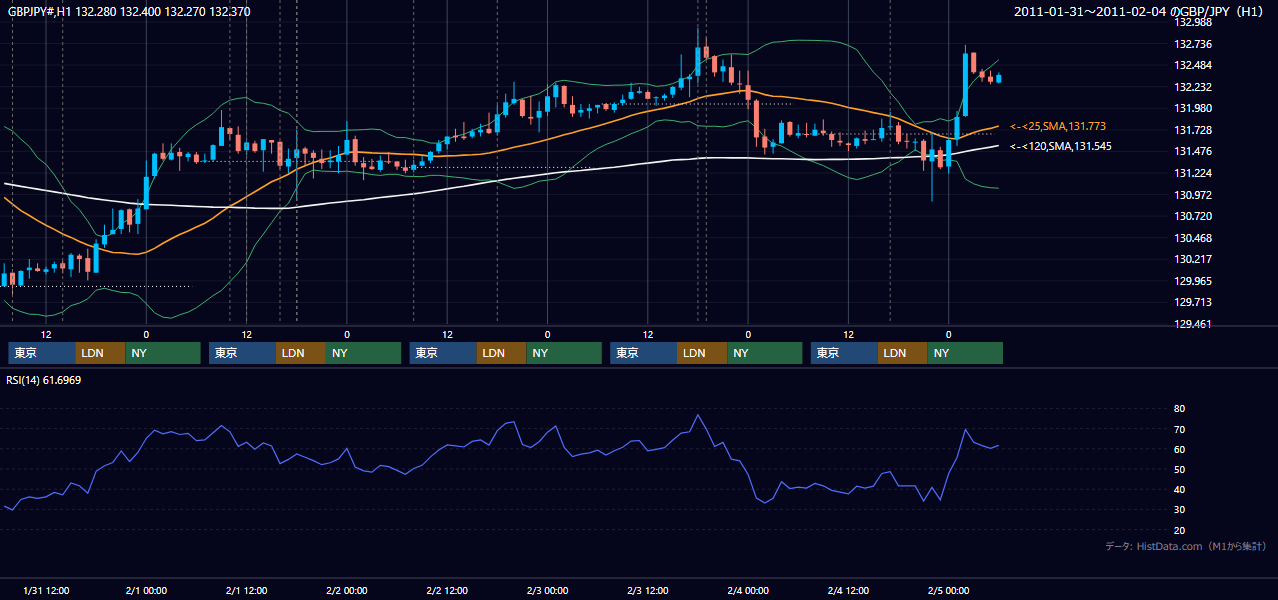
Task: Click RSI axis level 30
Action: pyautogui.click(x=1179, y=510)
